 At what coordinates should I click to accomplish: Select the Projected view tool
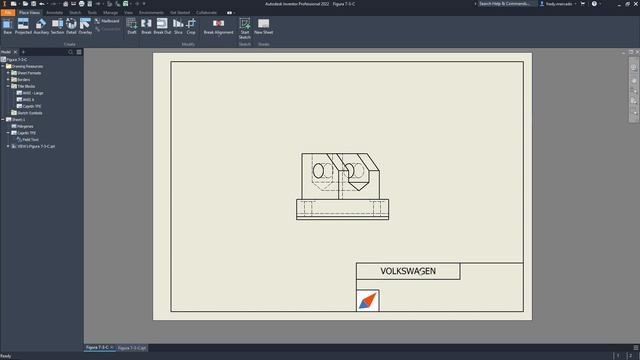tap(23, 26)
